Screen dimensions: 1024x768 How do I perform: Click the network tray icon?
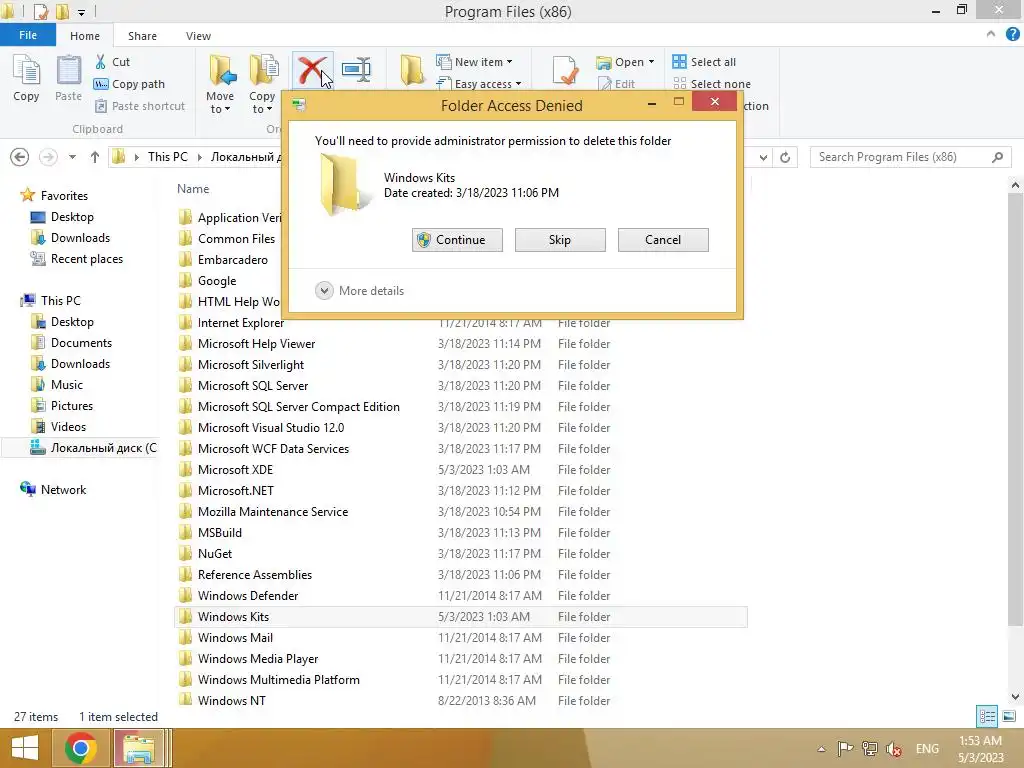(869, 748)
